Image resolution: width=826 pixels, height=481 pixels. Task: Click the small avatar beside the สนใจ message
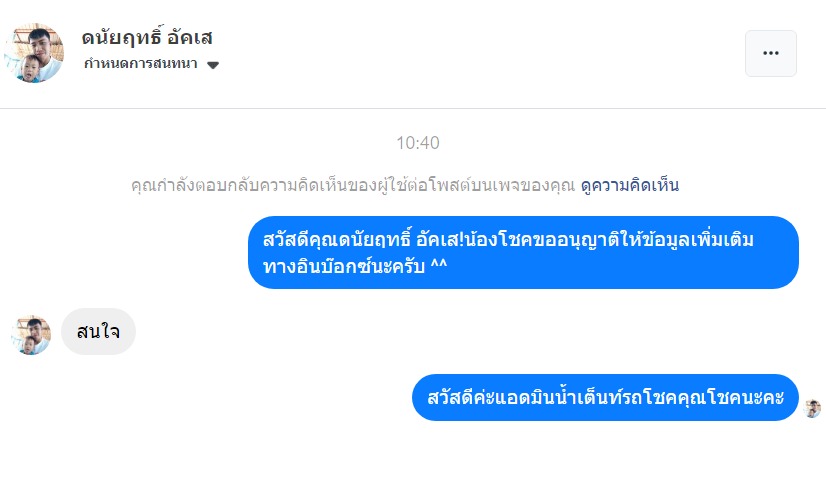(31, 335)
